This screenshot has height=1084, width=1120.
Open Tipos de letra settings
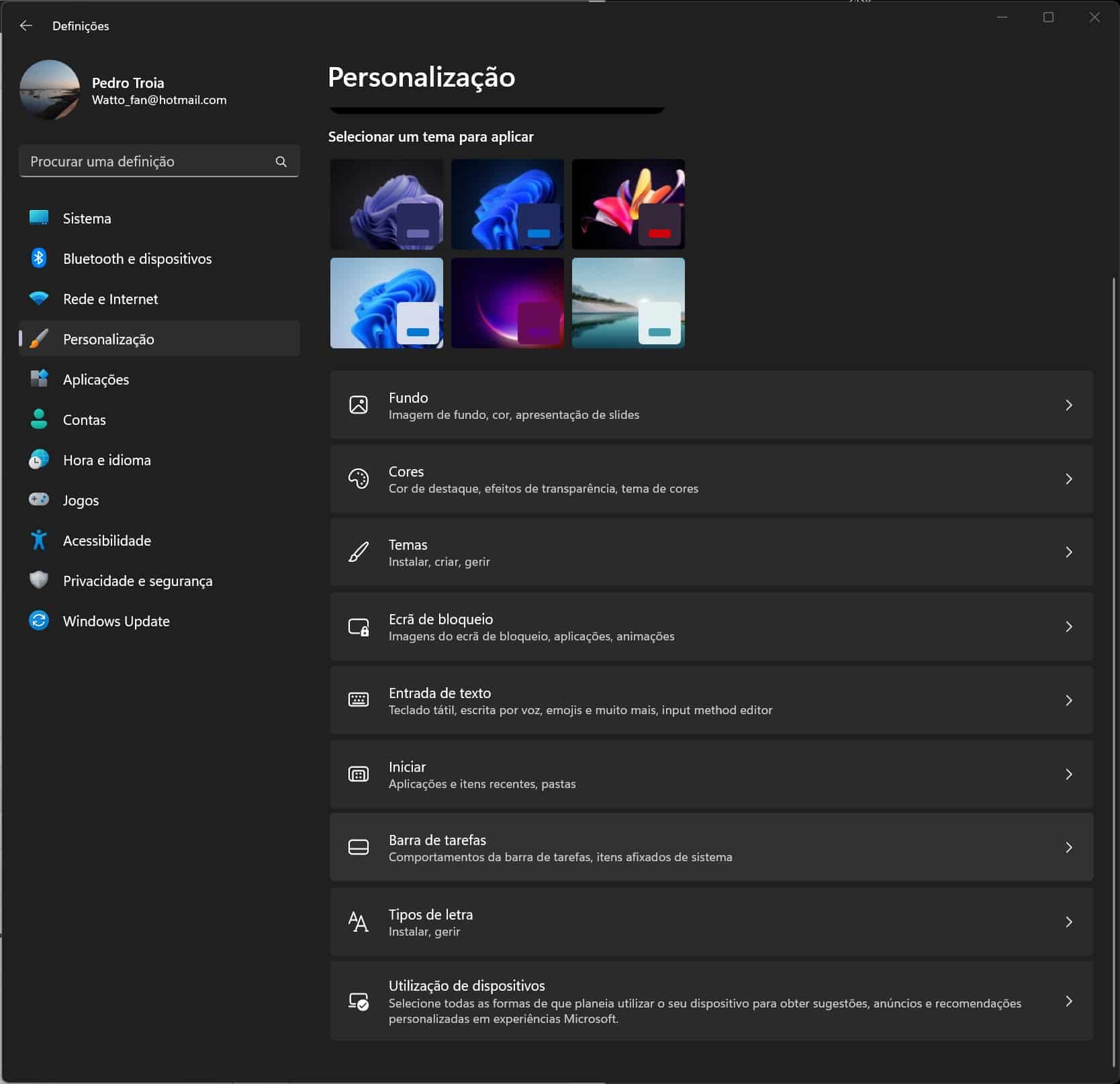tap(711, 922)
